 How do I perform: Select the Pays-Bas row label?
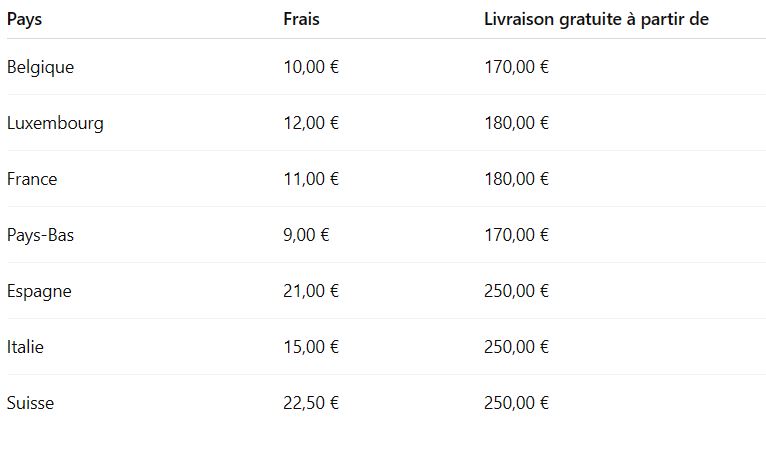[40, 235]
